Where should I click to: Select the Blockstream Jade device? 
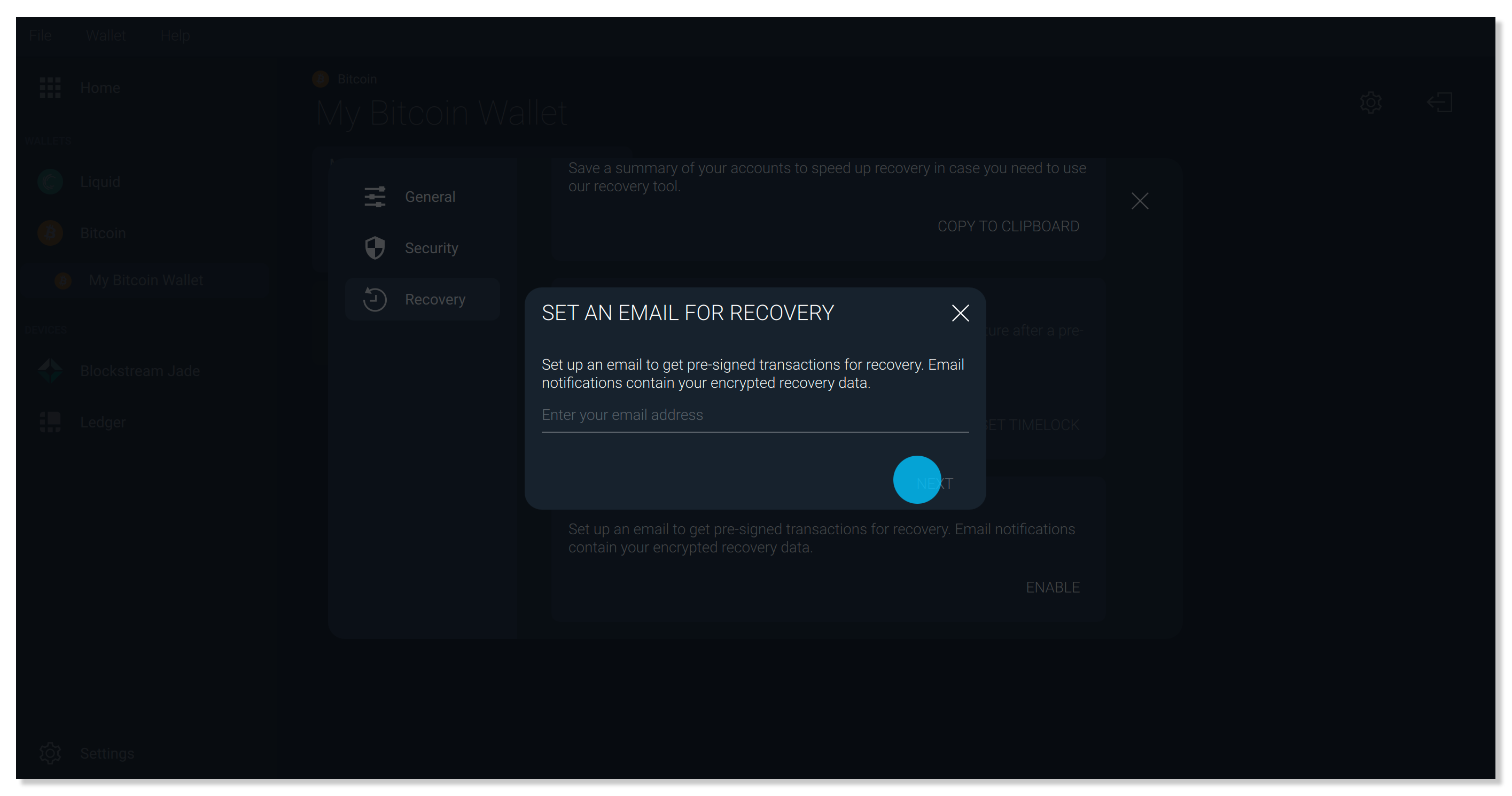tap(139, 370)
